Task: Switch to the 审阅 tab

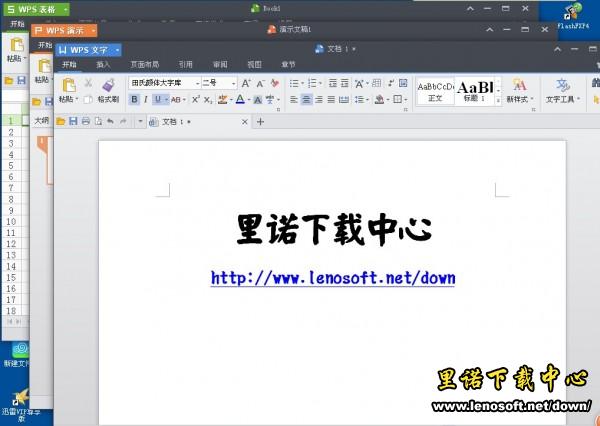Action: pos(220,65)
